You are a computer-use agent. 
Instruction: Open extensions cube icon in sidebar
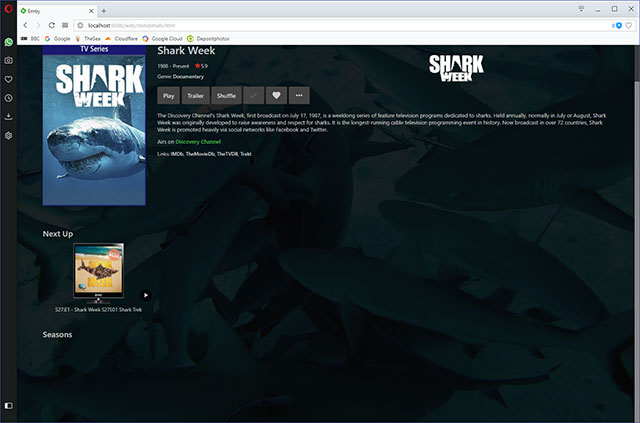pyautogui.click(x=9, y=136)
